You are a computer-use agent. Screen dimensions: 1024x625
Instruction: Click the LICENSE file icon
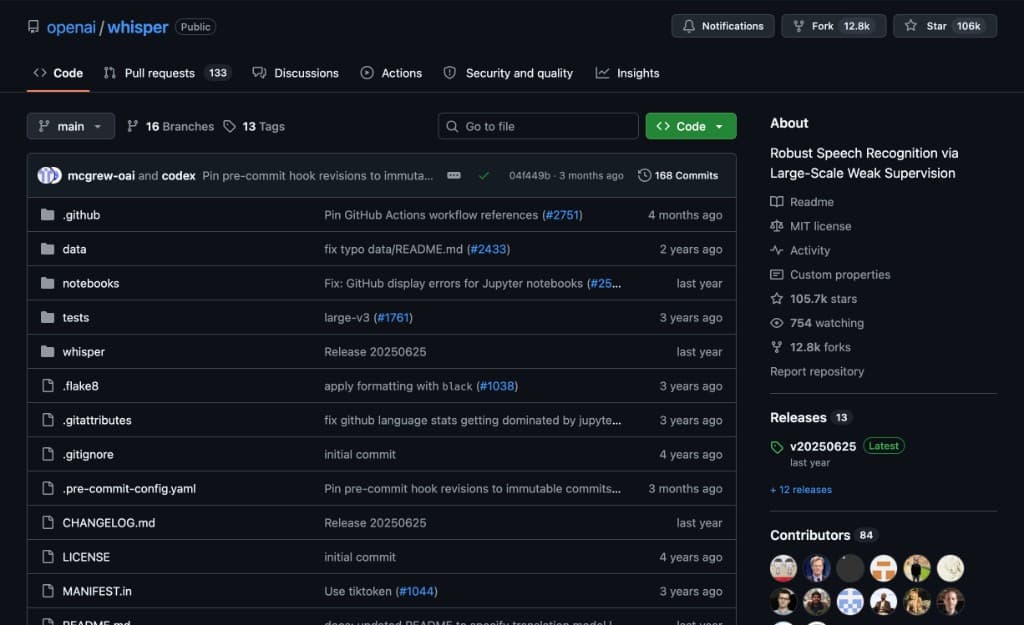(x=48, y=556)
